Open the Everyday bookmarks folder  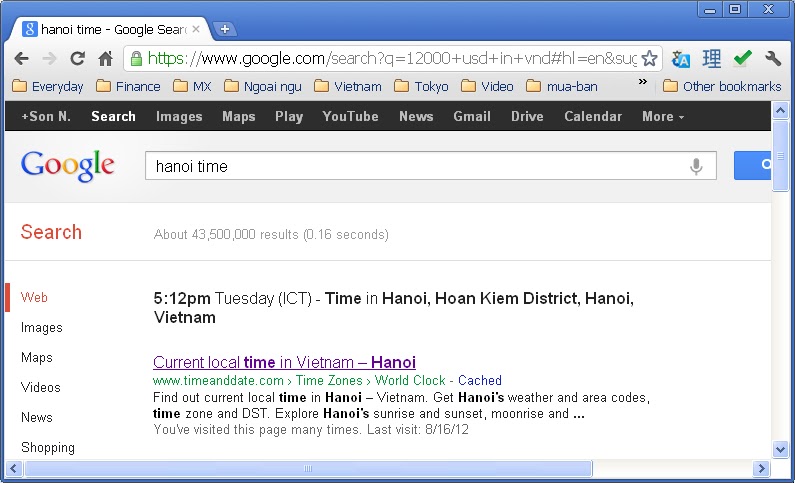pyautogui.click(x=48, y=87)
